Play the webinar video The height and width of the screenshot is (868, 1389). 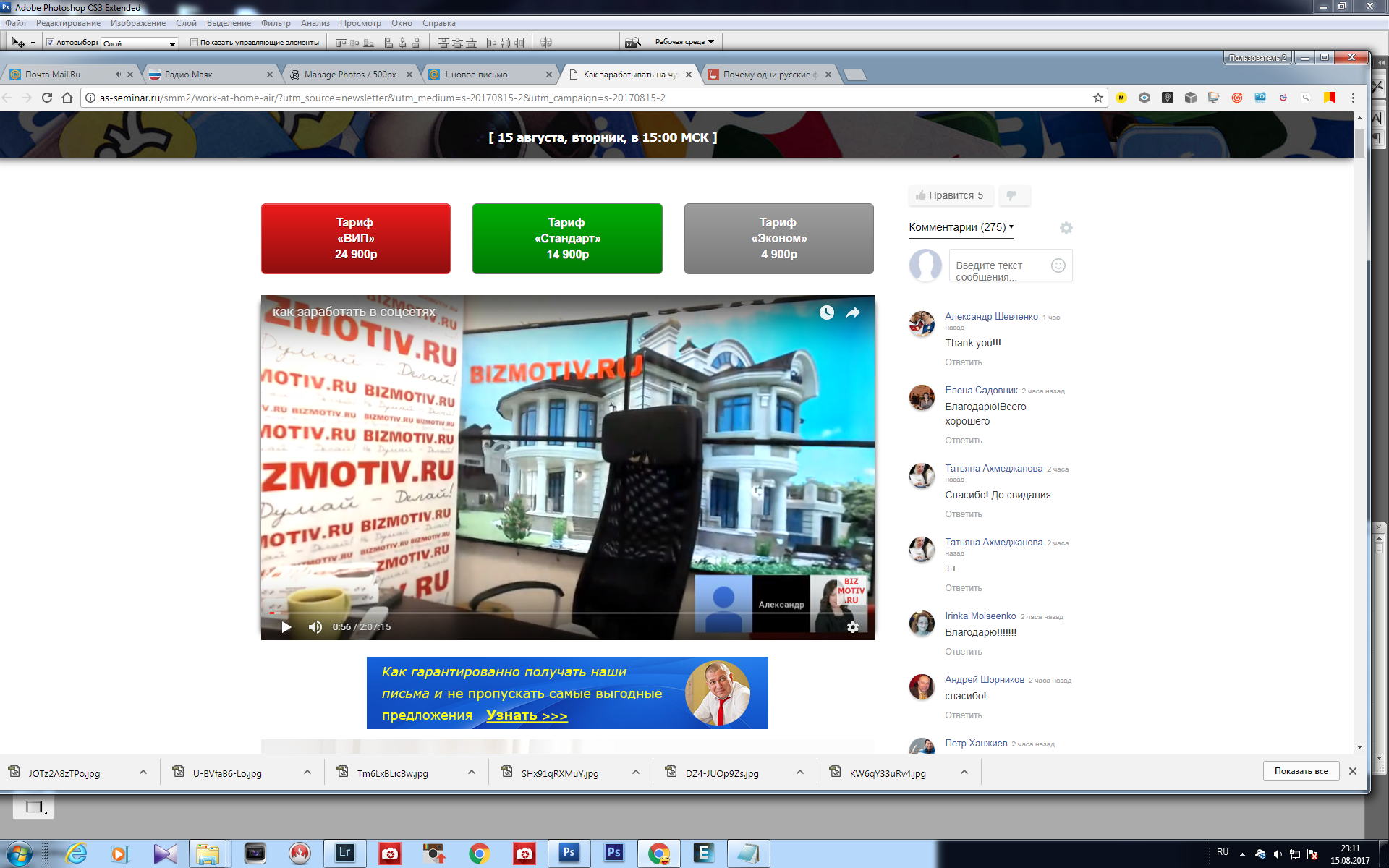click(x=286, y=627)
